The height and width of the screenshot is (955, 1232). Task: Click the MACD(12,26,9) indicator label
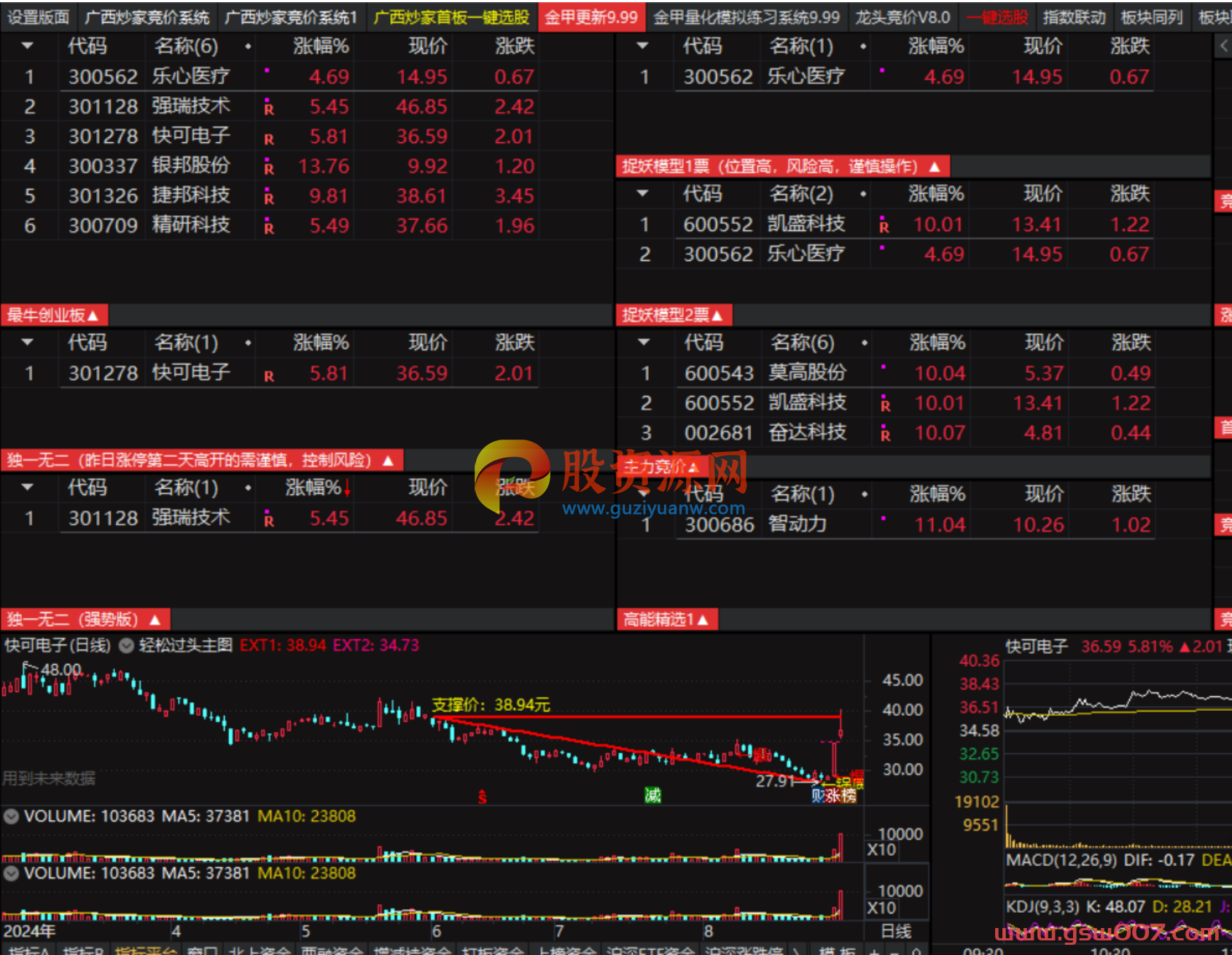coord(1061,860)
